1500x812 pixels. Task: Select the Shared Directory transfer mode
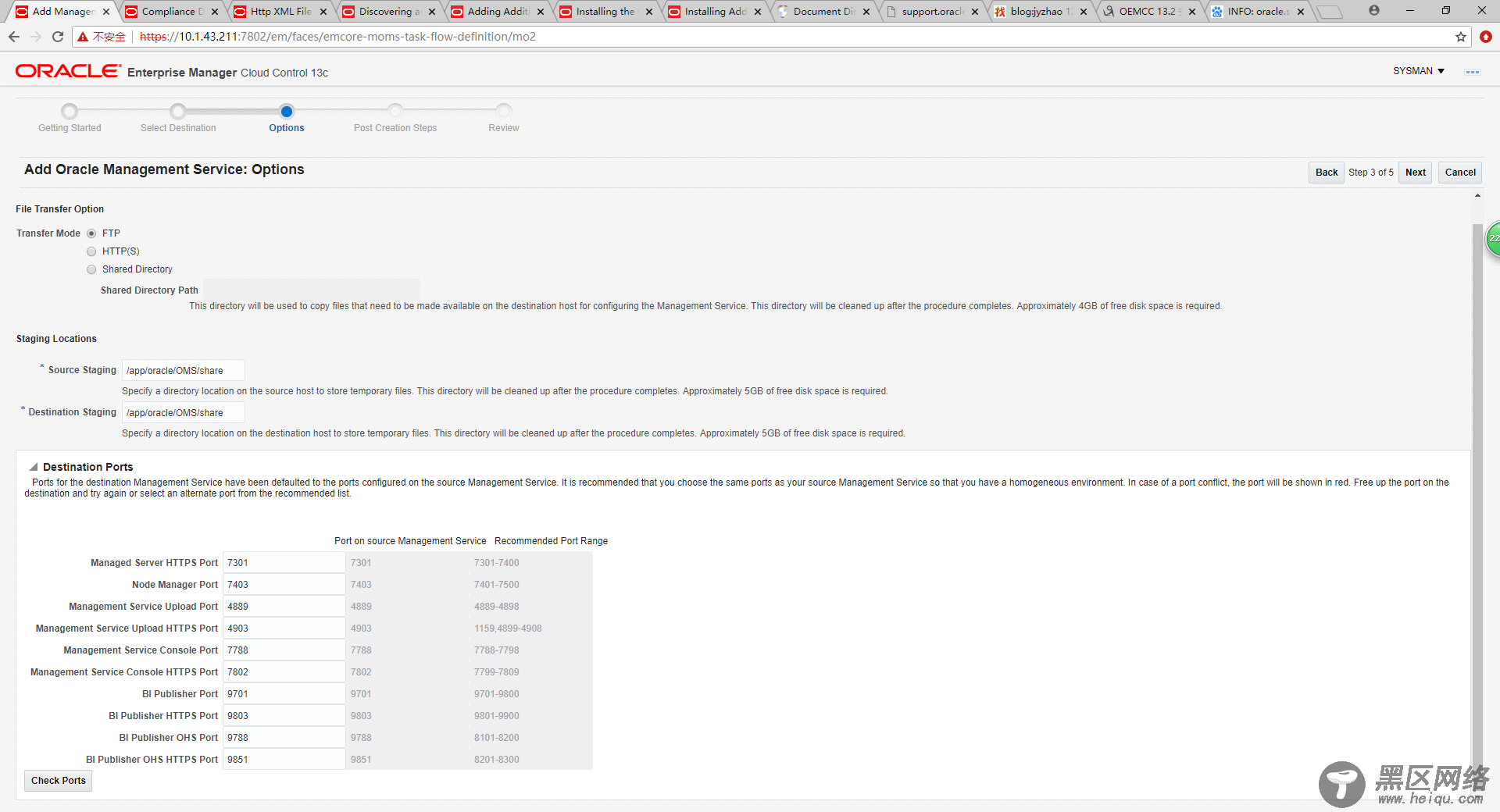pos(91,269)
